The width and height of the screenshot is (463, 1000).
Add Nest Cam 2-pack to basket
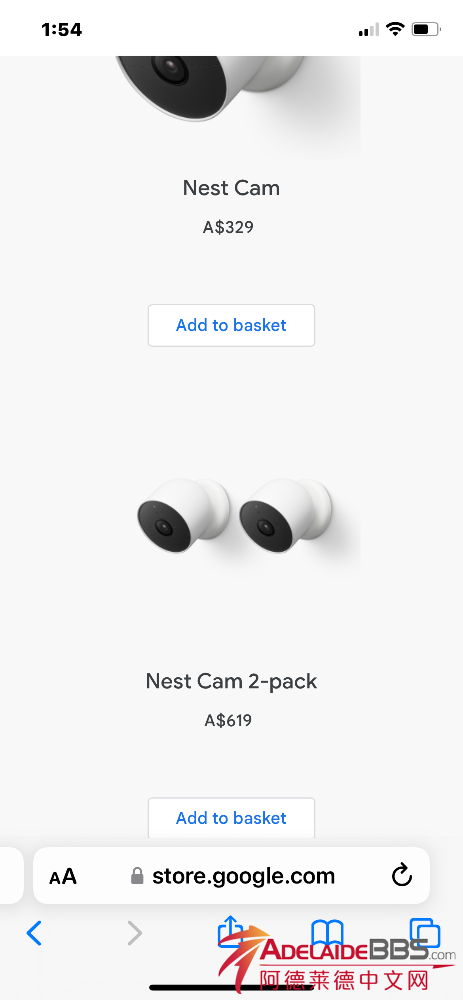(232, 818)
